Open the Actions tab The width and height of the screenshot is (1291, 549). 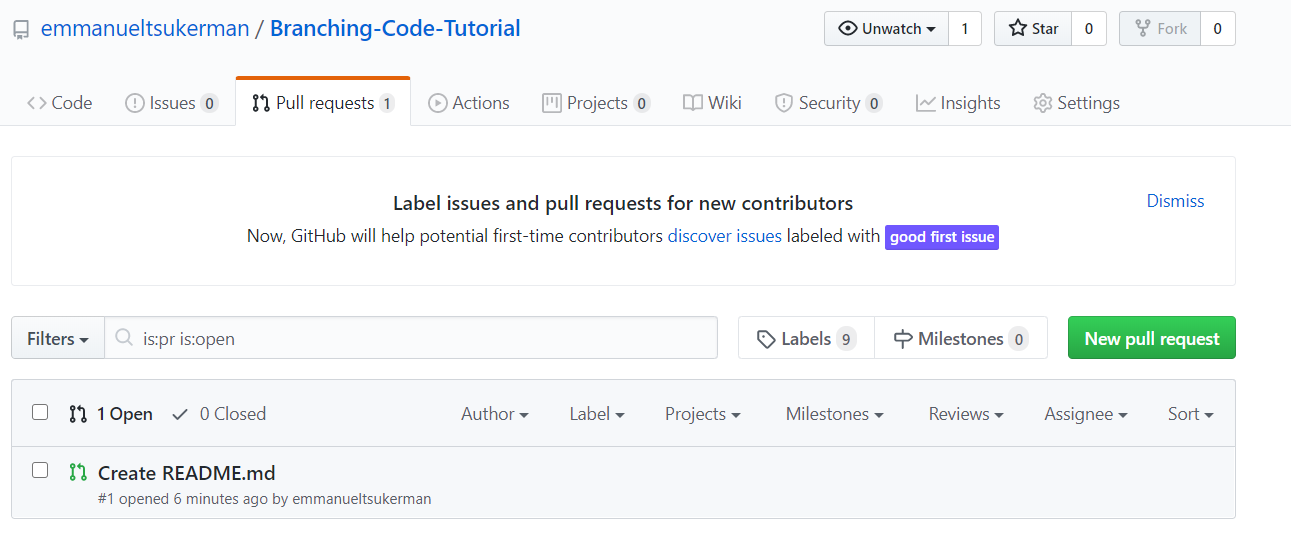point(469,102)
